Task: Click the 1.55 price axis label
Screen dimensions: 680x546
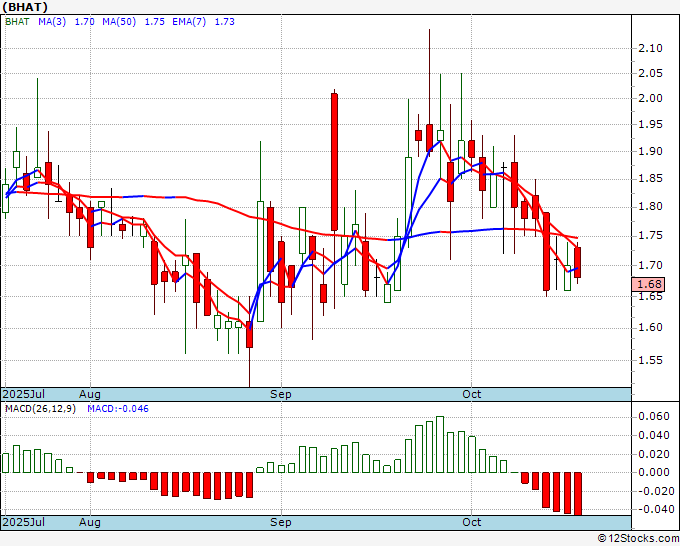Action: tap(651, 360)
